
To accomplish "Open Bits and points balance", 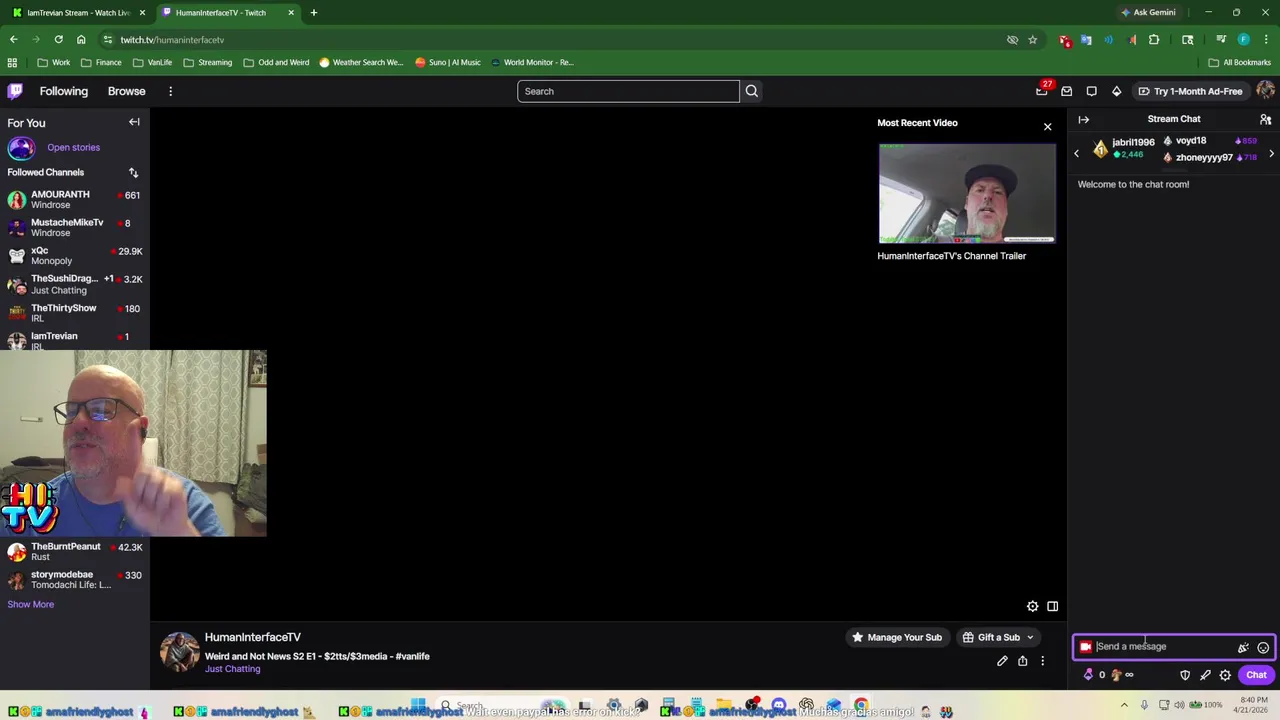I will 1108,675.
